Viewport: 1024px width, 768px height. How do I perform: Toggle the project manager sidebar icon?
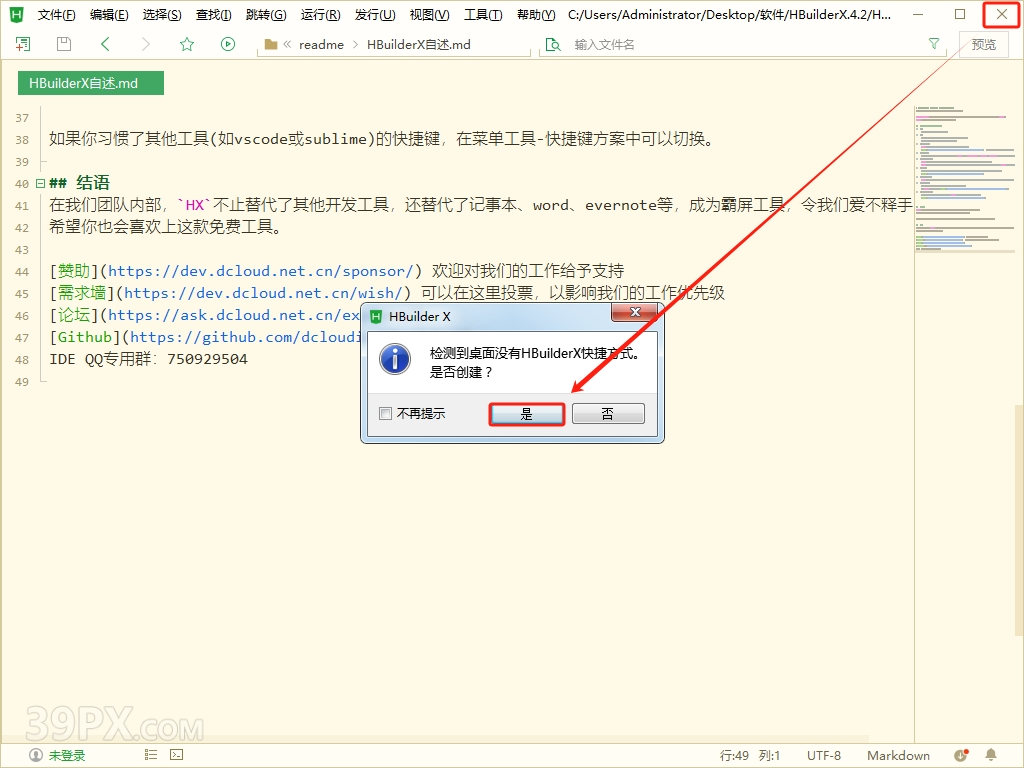tap(23, 44)
